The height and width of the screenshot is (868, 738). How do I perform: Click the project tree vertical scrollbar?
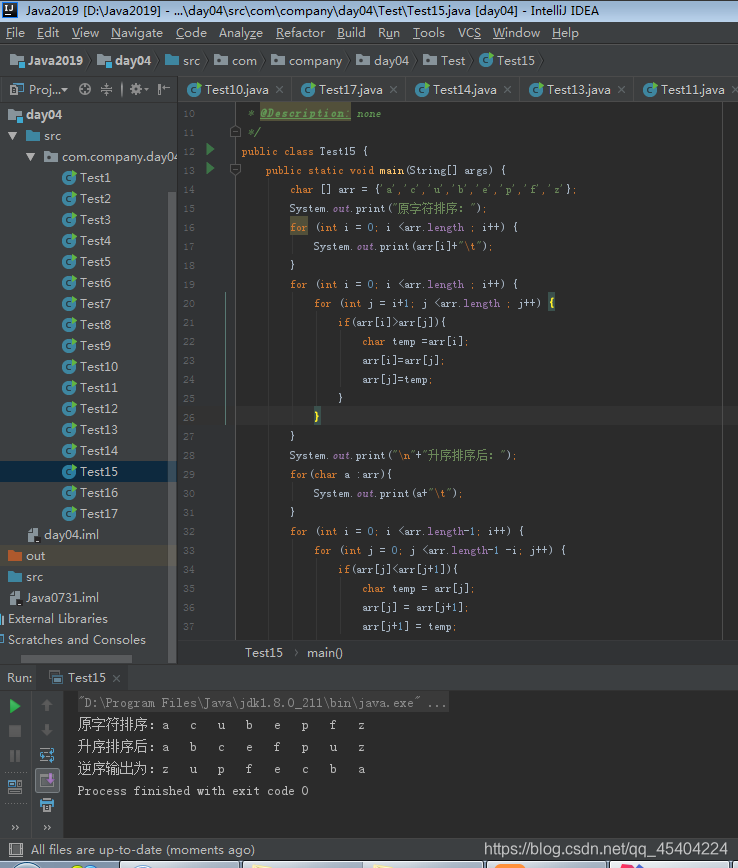[172, 426]
